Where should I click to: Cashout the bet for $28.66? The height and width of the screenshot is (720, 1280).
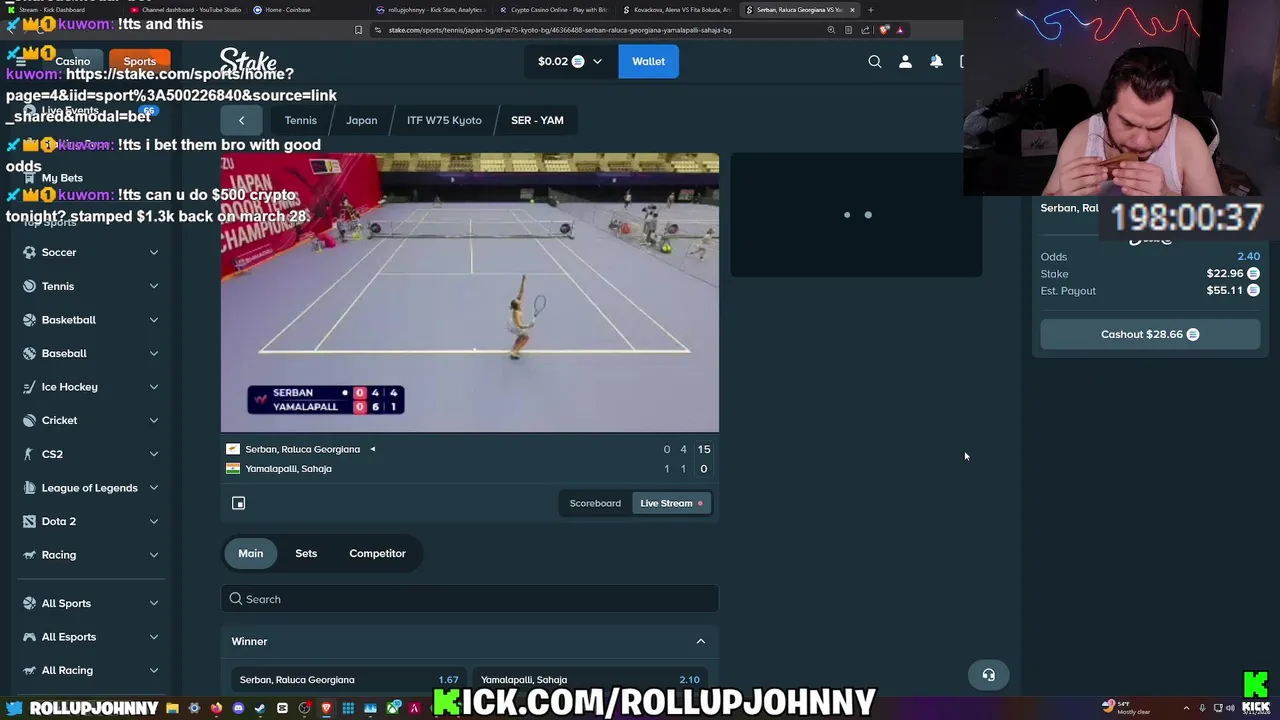coord(1150,334)
